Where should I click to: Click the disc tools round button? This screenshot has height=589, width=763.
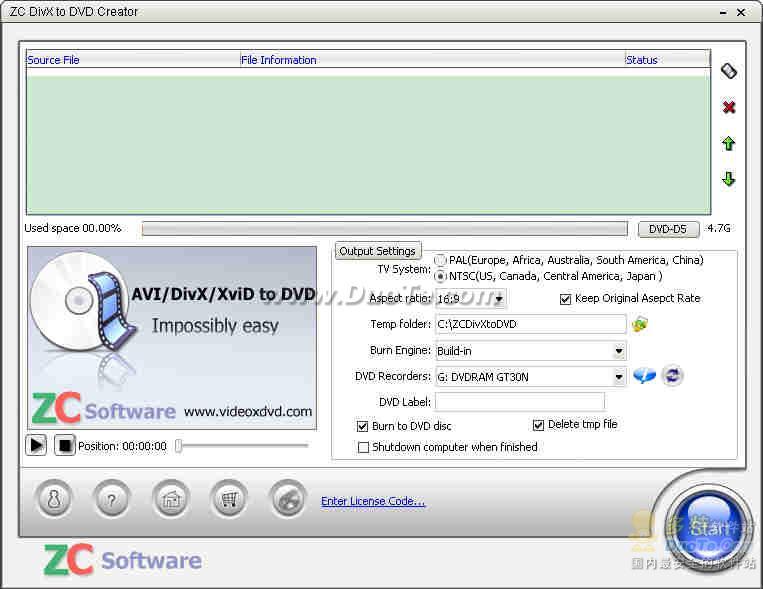tap(288, 498)
